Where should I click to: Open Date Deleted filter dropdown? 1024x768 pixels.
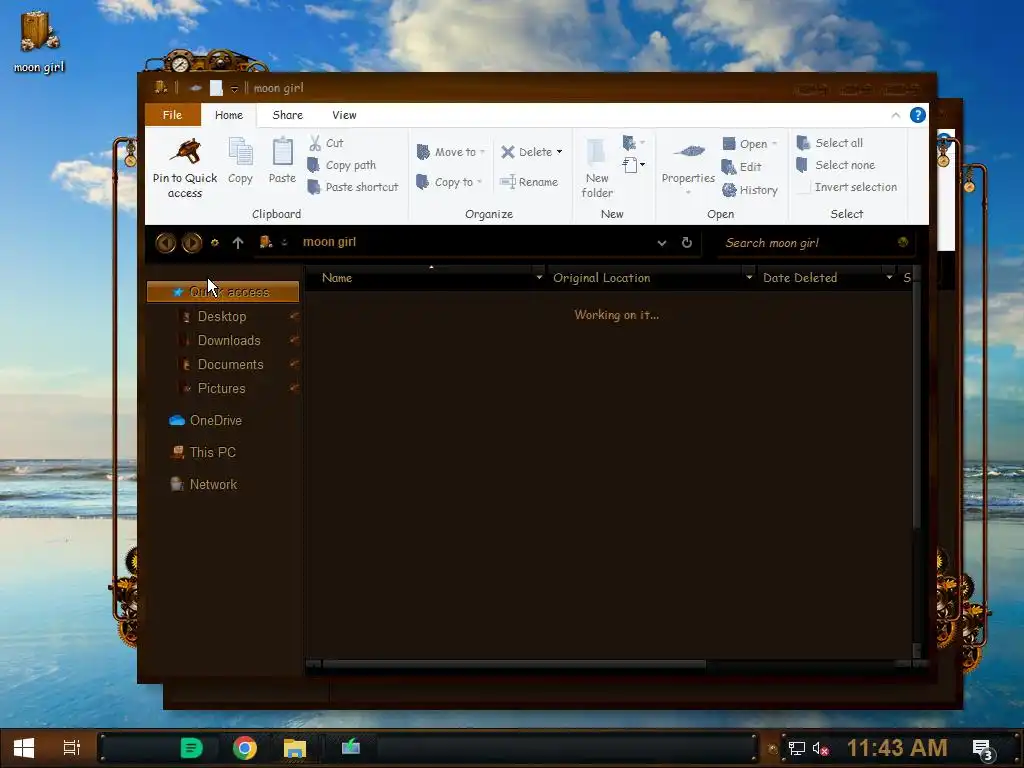(889, 278)
